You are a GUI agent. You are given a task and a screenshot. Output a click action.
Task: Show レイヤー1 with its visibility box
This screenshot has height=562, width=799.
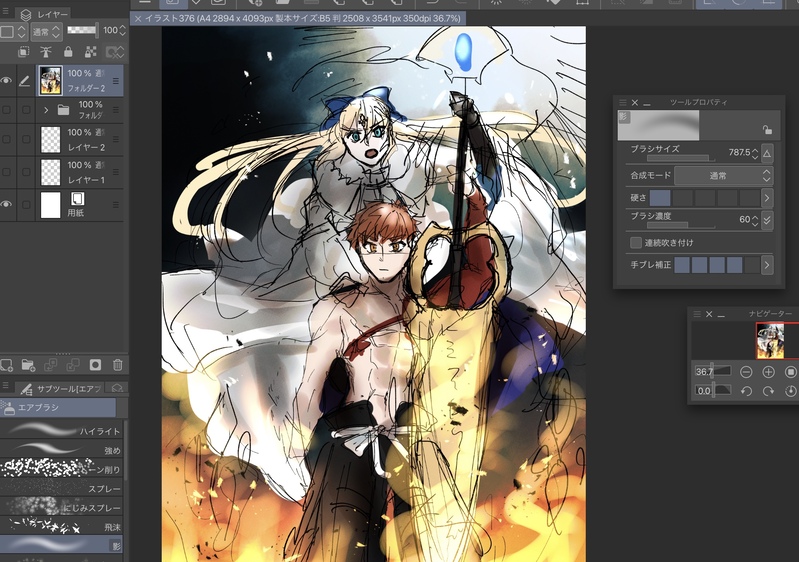[7, 172]
